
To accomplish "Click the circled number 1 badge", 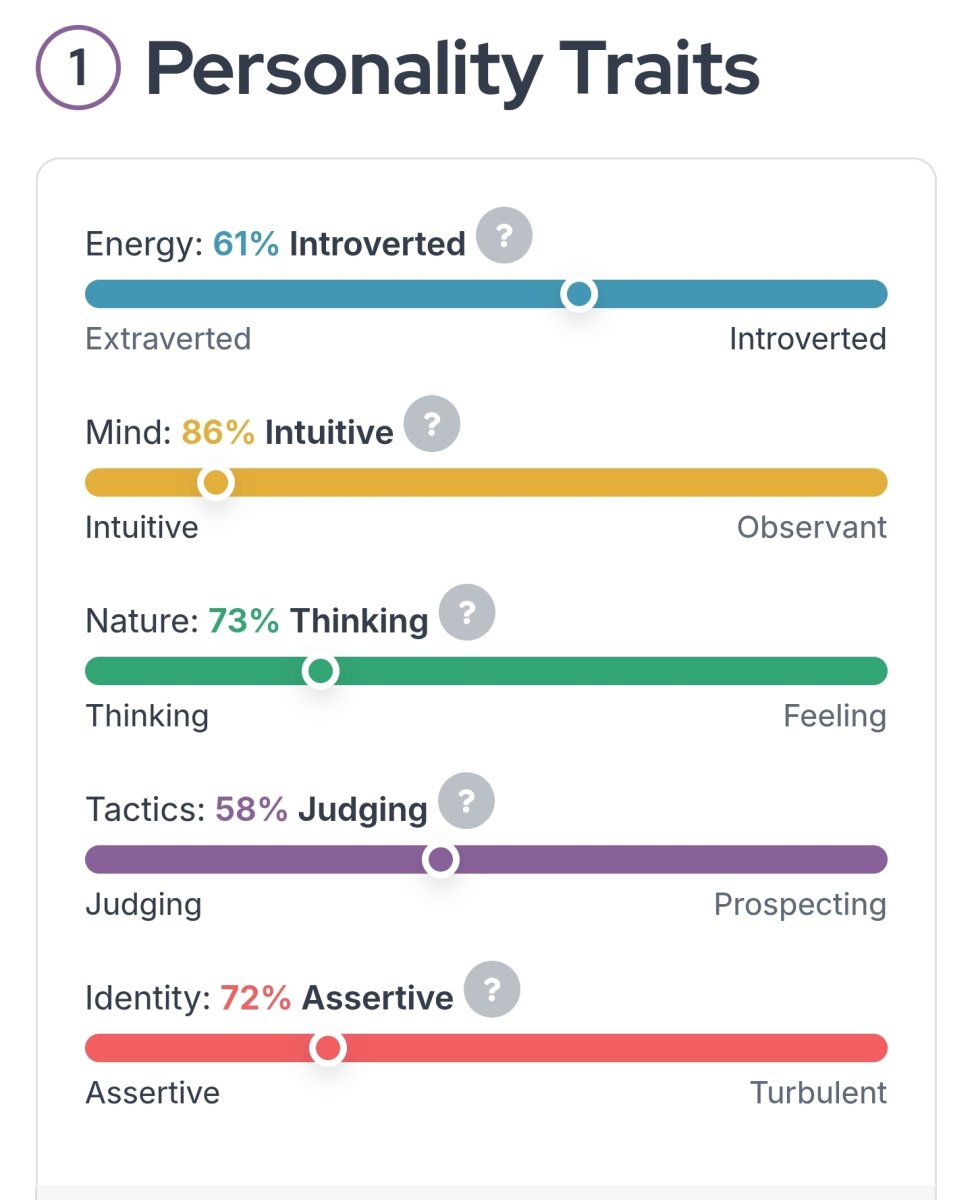I will pos(78,70).
